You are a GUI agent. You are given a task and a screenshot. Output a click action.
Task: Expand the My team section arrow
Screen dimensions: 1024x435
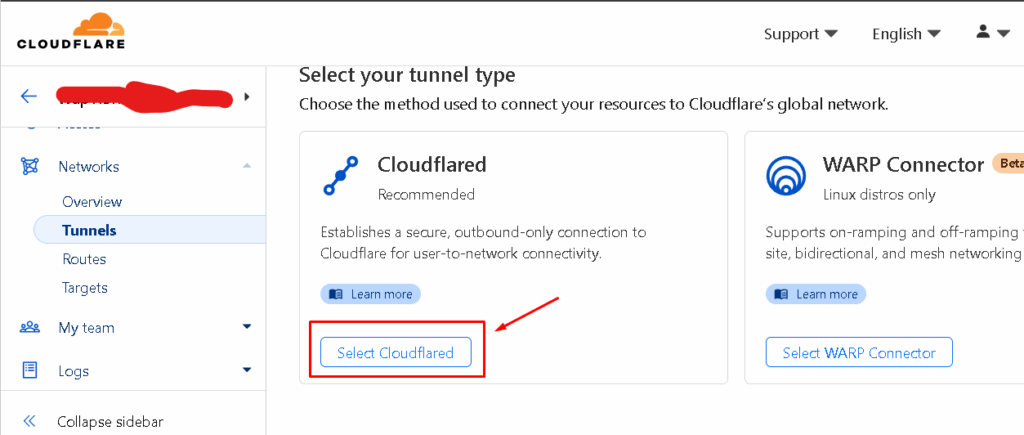click(x=247, y=327)
